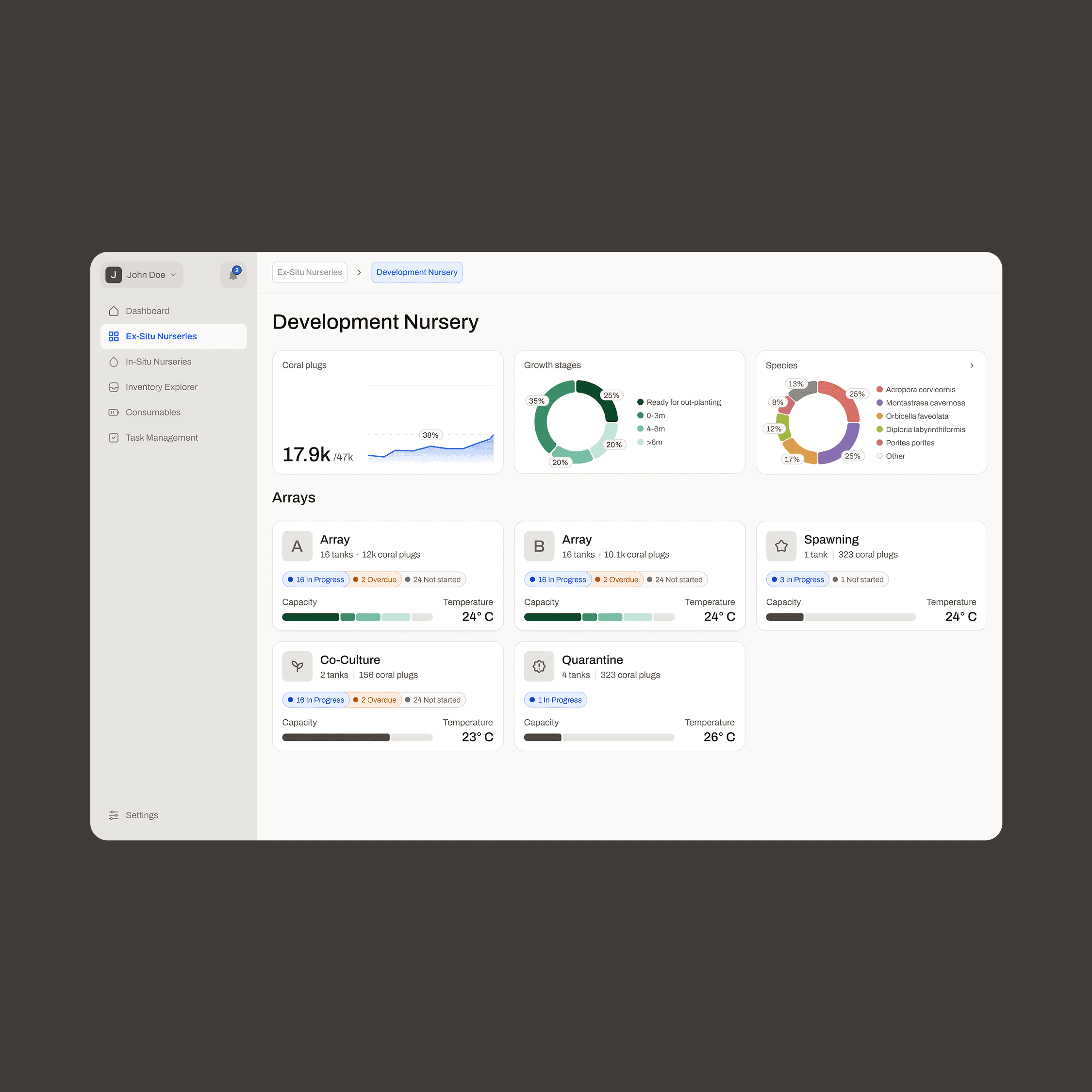Viewport: 1092px width, 1092px height.
Task: Expand the Species card chevron
Action: click(972, 365)
